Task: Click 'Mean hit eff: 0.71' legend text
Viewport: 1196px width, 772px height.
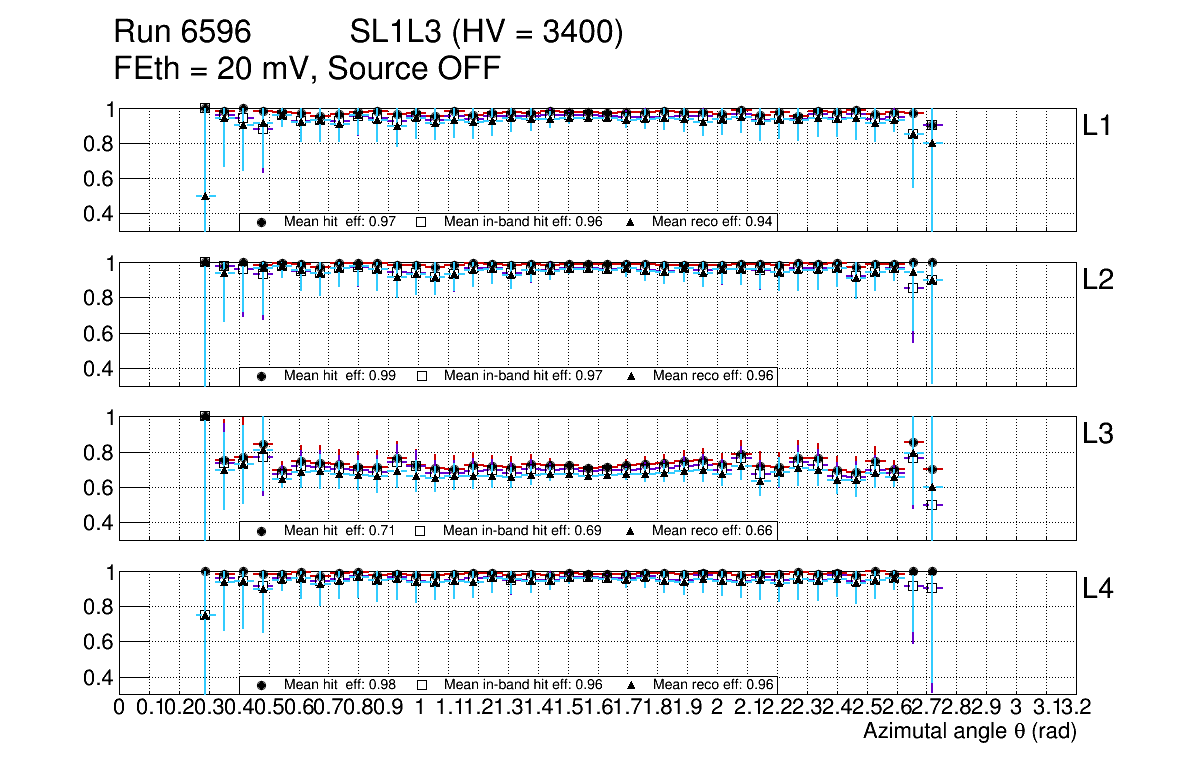Action: 340,530
